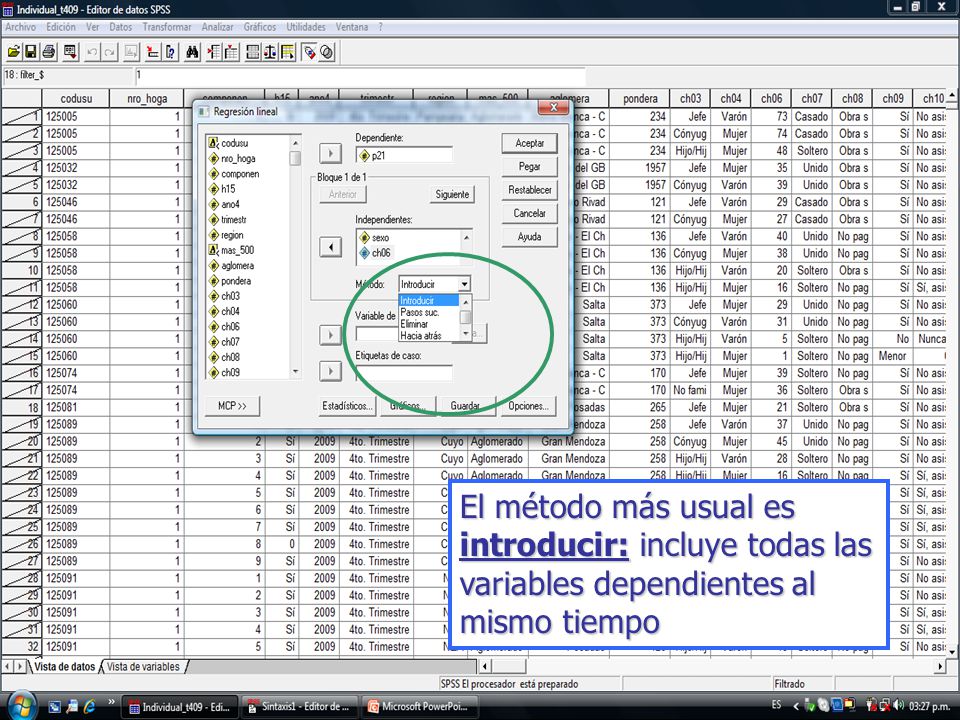Click the pondera column header
The width and height of the screenshot is (960, 720).
pyautogui.click(x=640, y=99)
